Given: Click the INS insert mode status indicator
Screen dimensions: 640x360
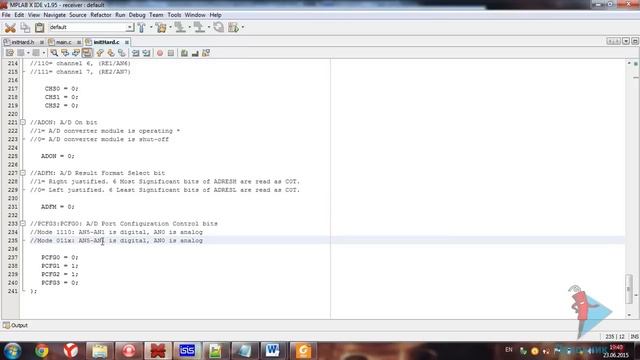Looking at the screenshot, I should tap(634, 337).
